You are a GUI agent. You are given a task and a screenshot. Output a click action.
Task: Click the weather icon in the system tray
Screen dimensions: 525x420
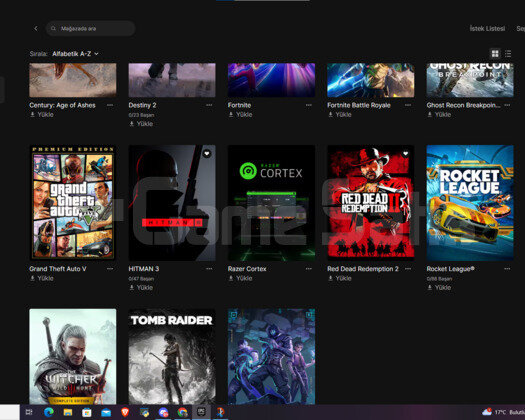(487, 412)
